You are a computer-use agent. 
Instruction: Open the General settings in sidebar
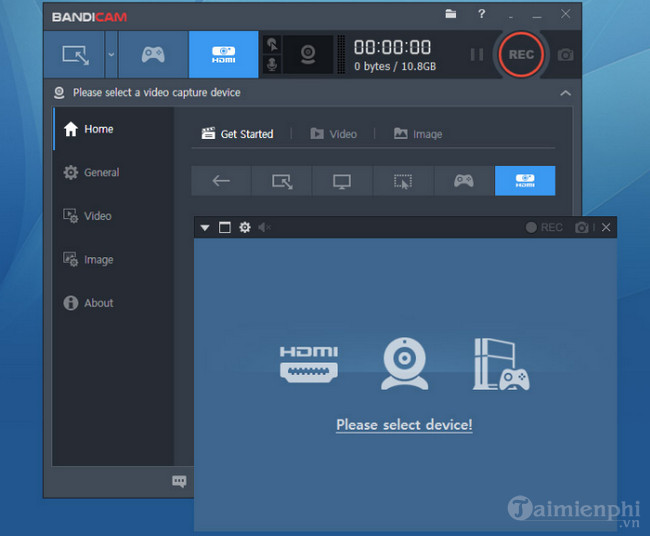pyautogui.click(x=101, y=172)
